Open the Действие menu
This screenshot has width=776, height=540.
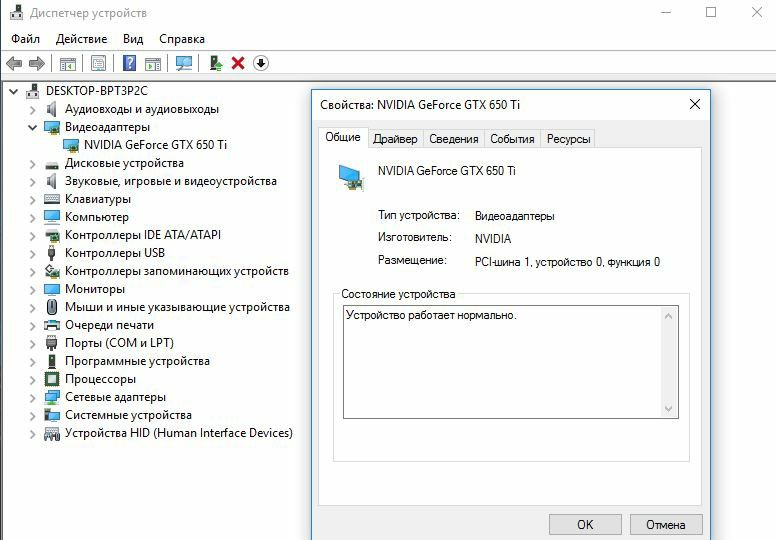coord(81,39)
